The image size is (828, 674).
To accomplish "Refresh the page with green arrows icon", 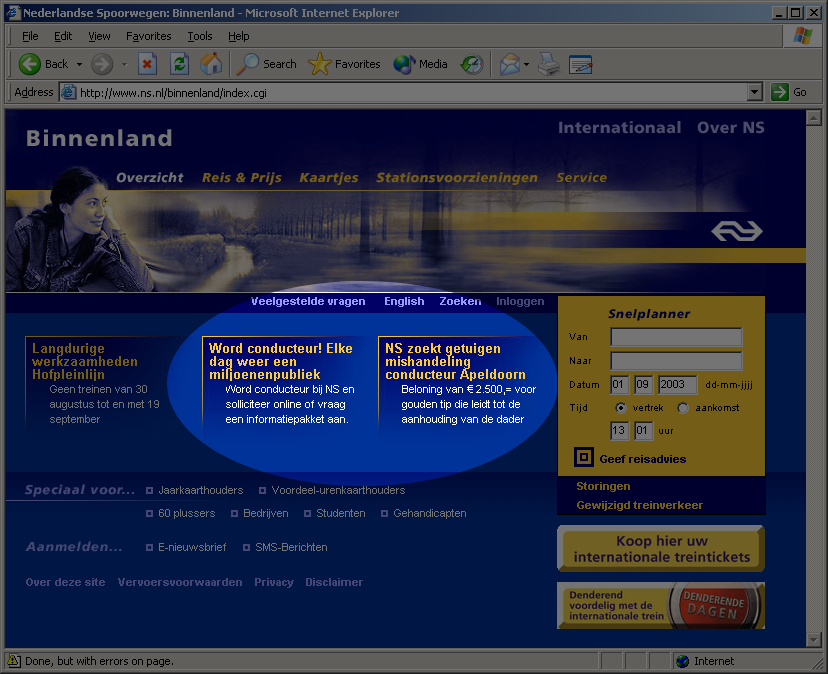I will pyautogui.click(x=180, y=64).
